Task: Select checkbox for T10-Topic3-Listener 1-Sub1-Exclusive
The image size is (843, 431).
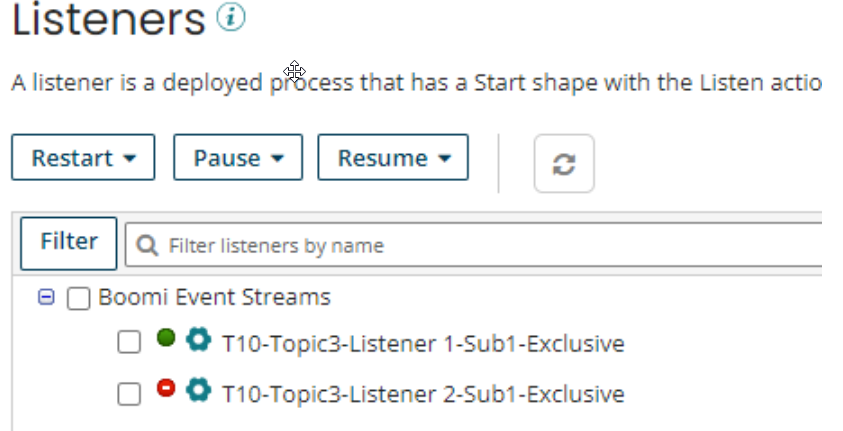Action: click(x=129, y=343)
